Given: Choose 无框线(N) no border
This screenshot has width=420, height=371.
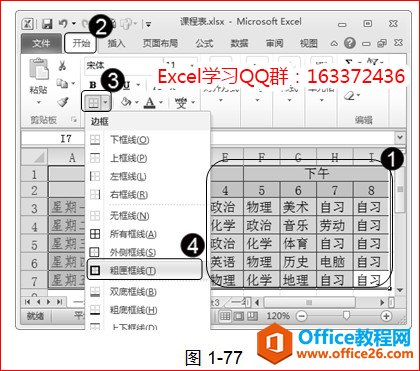Looking at the screenshot, I should tap(148, 216).
